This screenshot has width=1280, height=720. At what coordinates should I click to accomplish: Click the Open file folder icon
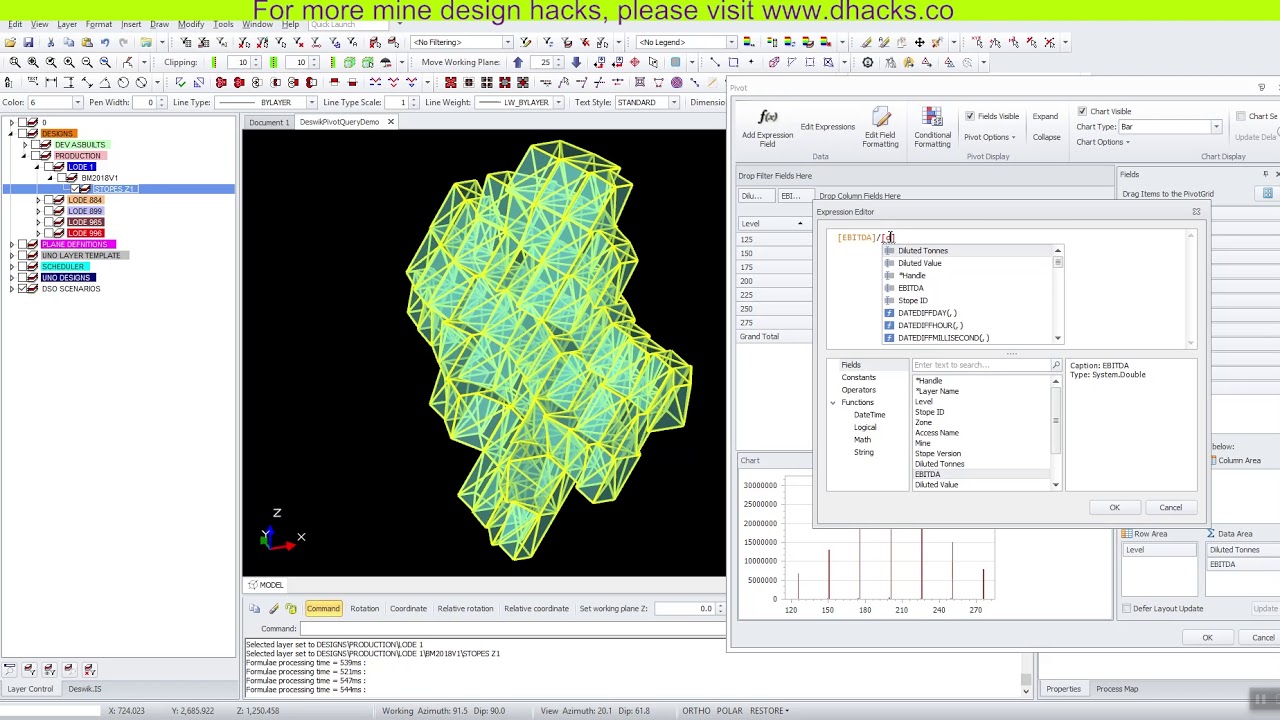[10, 42]
